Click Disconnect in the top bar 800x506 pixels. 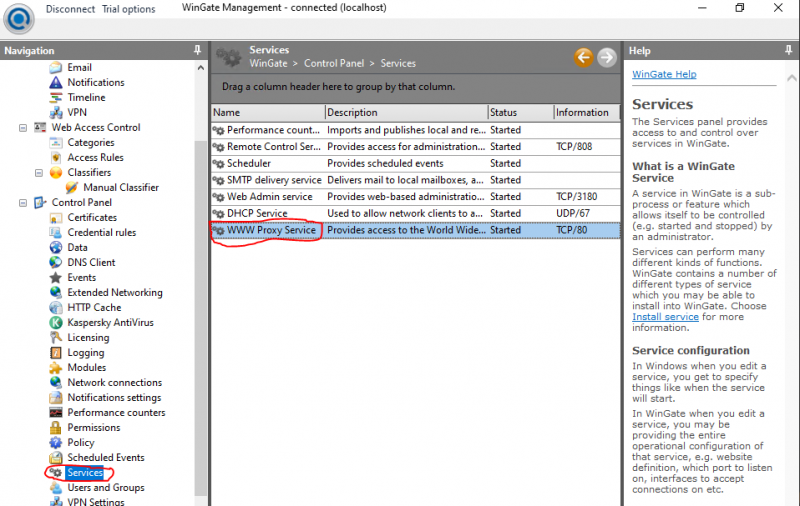[70, 9]
